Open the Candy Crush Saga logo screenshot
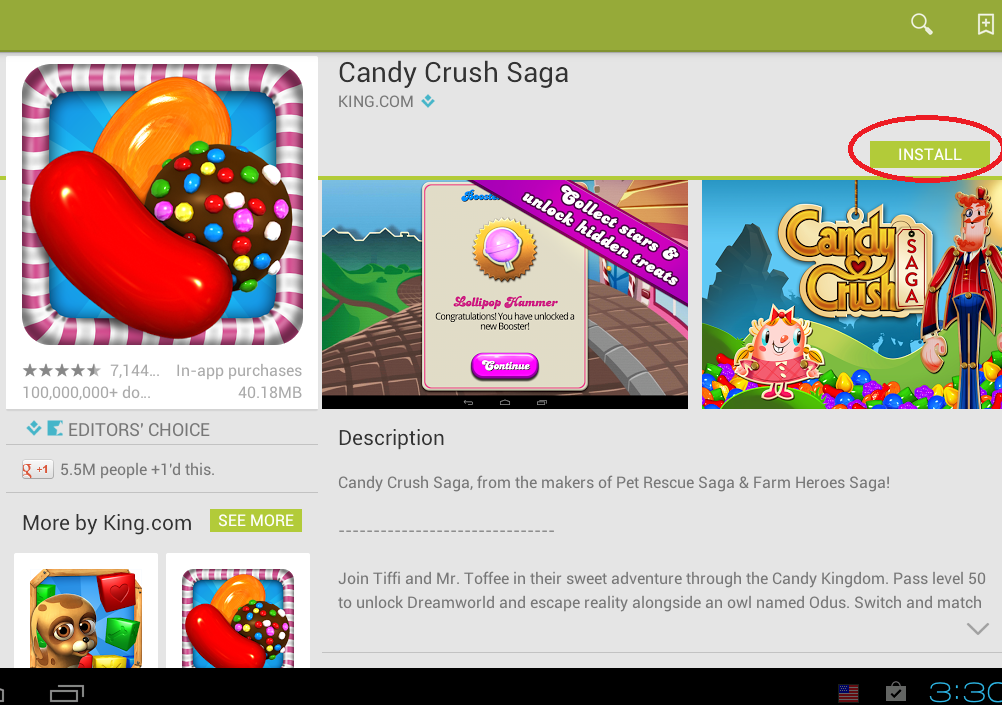The height and width of the screenshot is (705, 1002). pyautogui.click(x=852, y=295)
